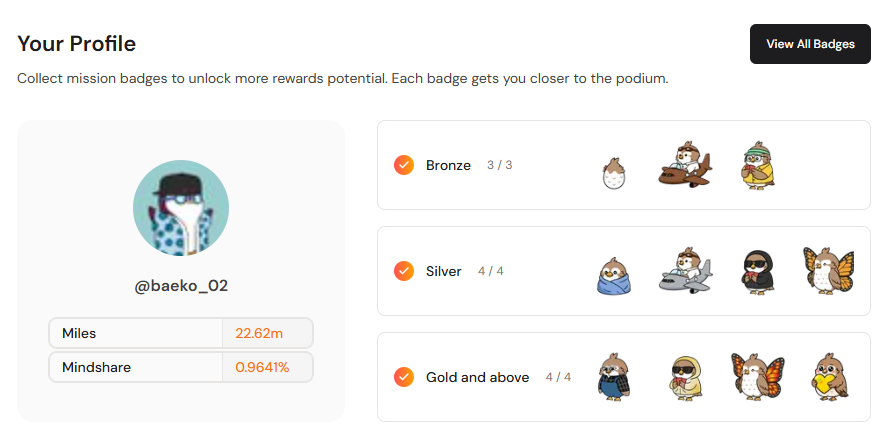The image size is (887, 442).
Task: Open View All Badges
Action: (810, 44)
